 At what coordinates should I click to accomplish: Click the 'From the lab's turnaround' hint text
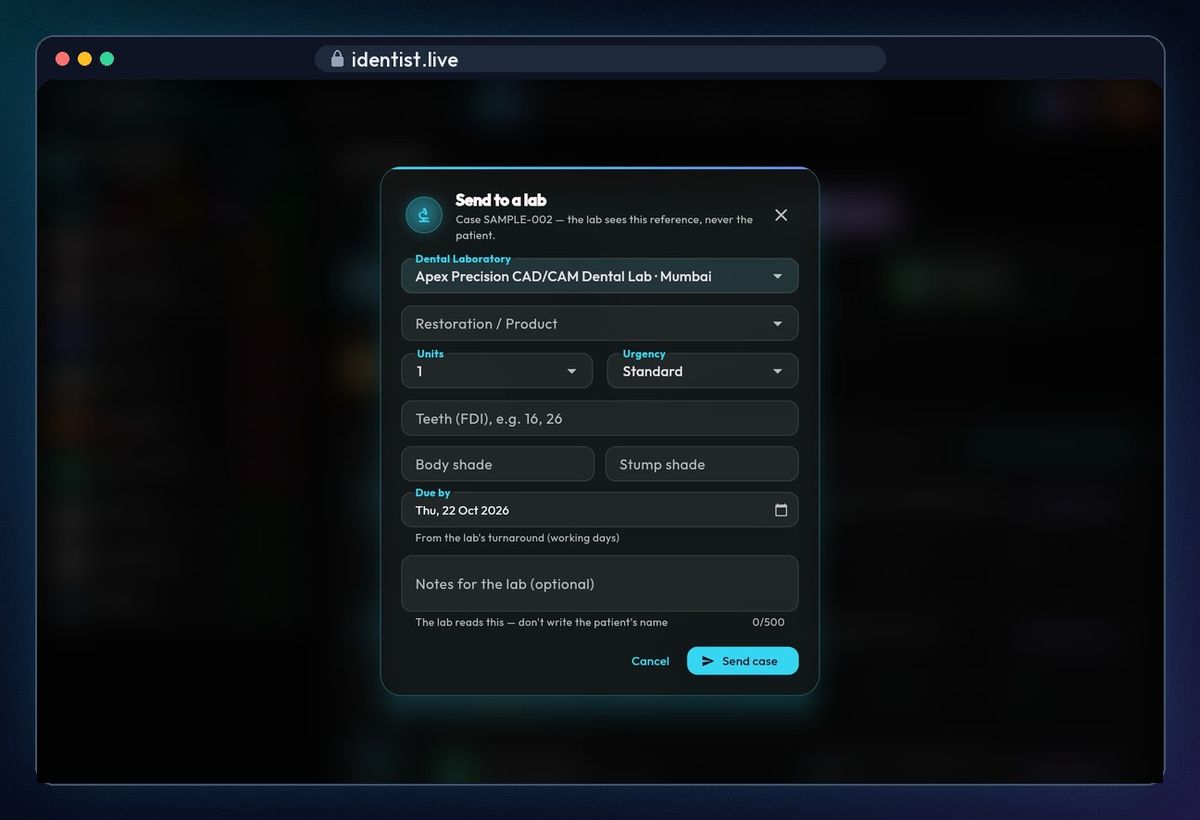click(517, 538)
